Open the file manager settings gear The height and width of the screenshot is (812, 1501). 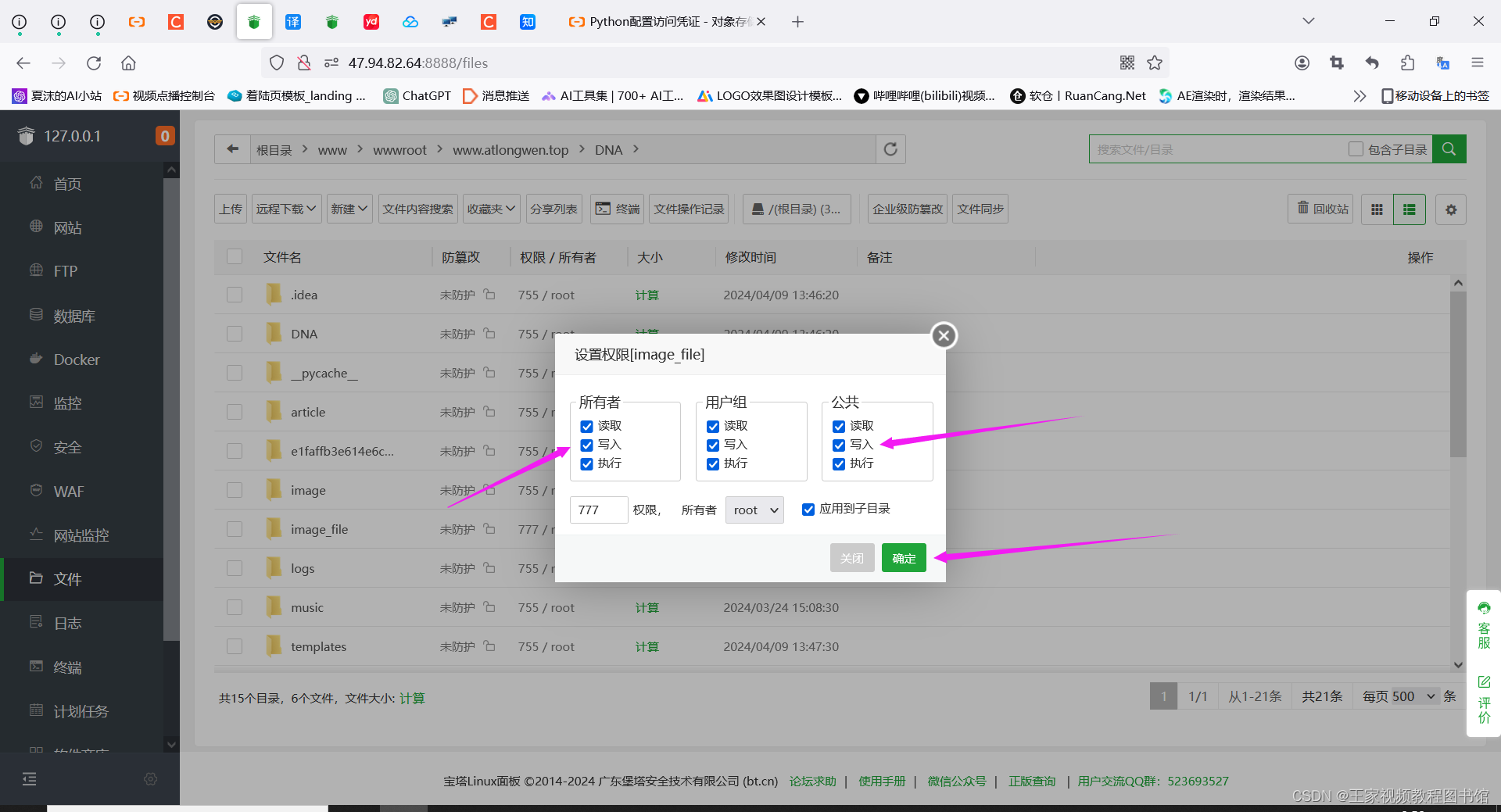1451,209
